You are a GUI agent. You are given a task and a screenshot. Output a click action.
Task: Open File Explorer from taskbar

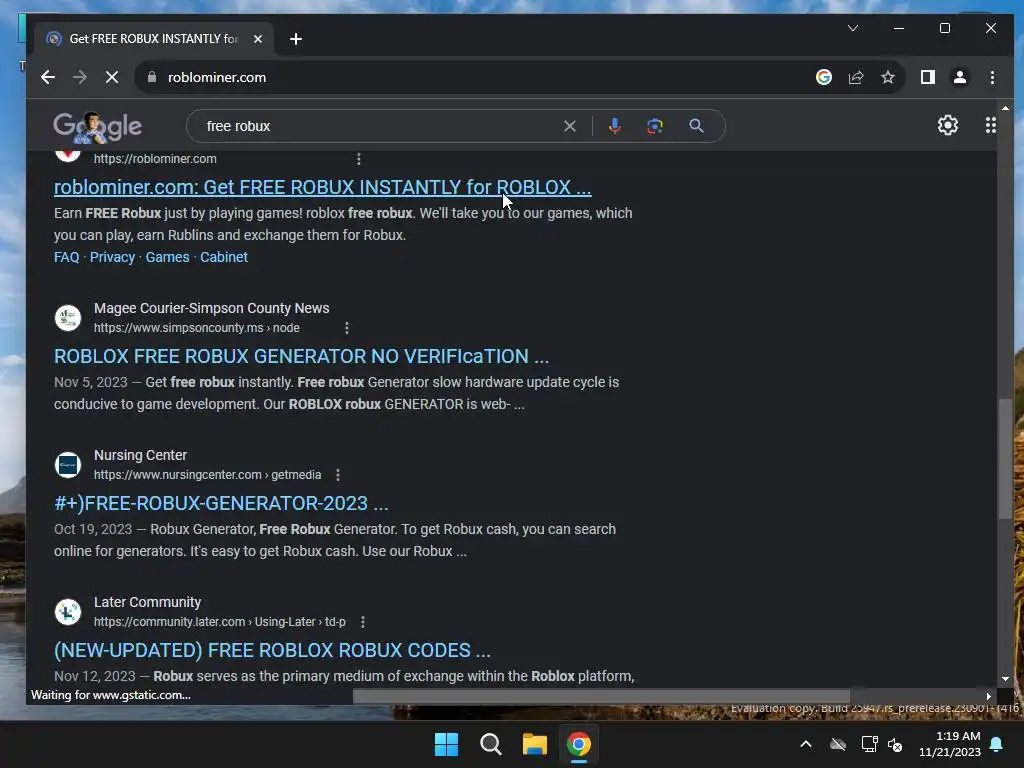[534, 744]
